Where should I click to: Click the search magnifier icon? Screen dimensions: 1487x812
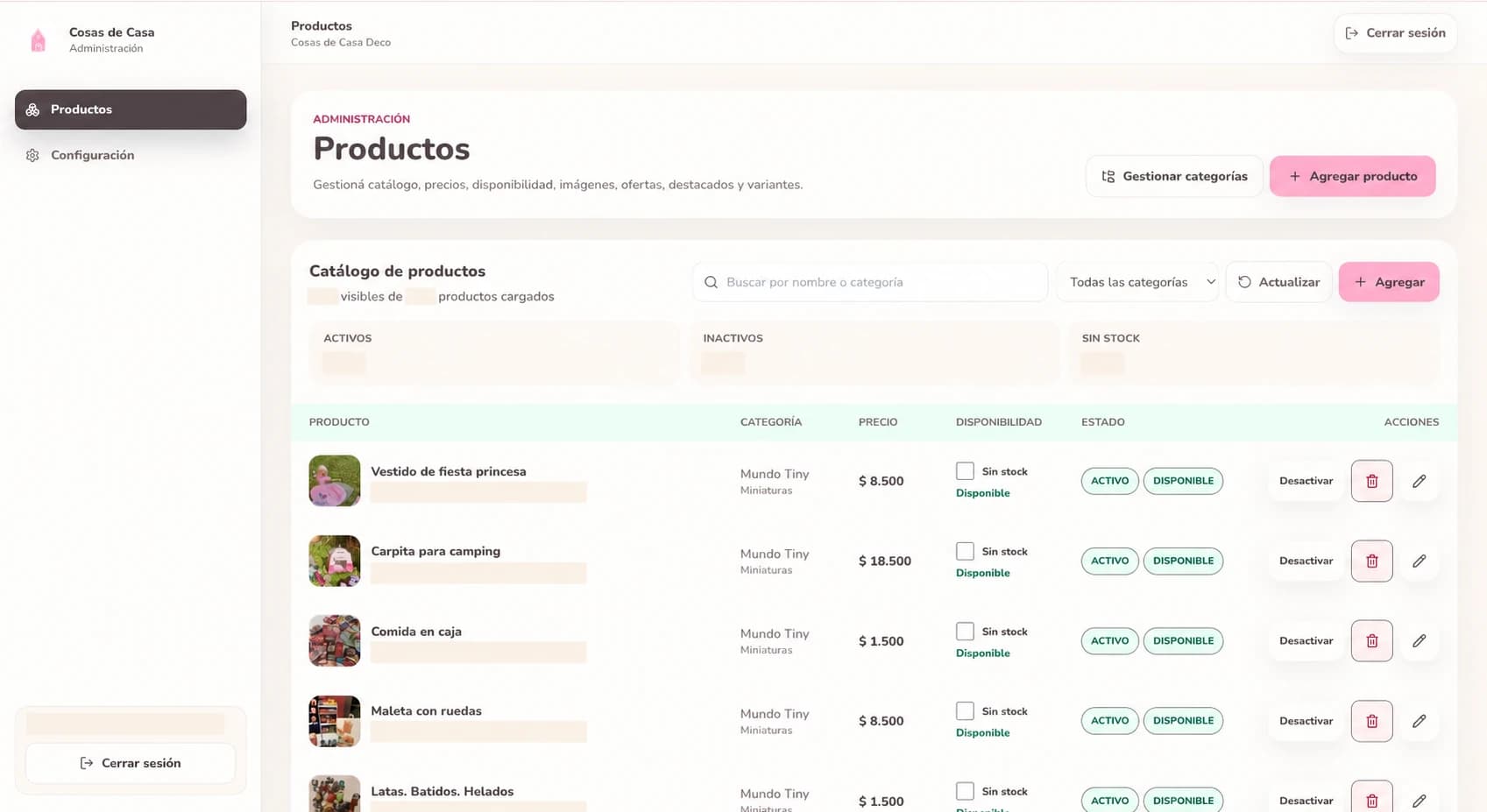click(711, 282)
